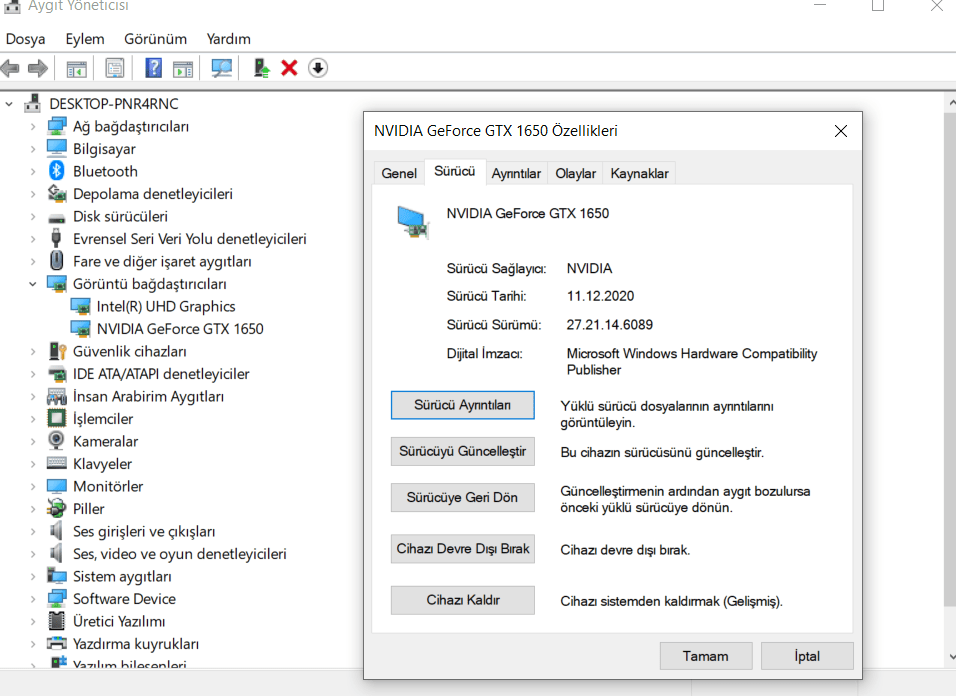
Task: Expand the Ses girişleri ve çıkışları node
Action: click(33, 531)
